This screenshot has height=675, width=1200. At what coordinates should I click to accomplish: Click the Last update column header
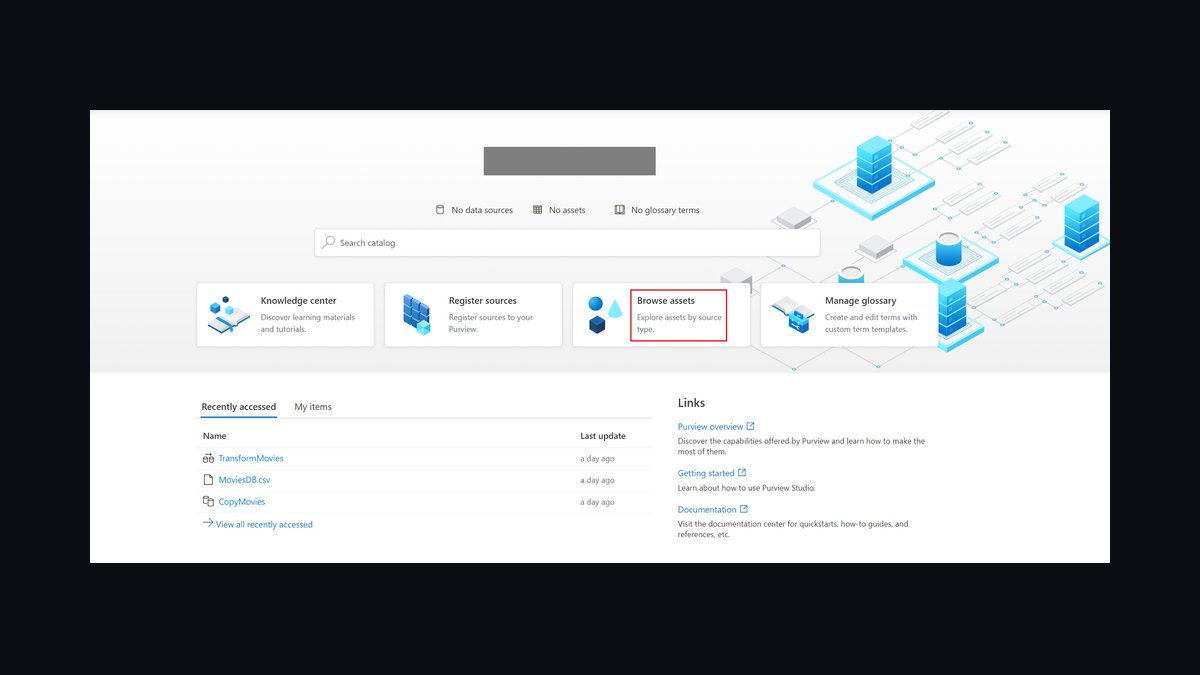[x=603, y=436]
